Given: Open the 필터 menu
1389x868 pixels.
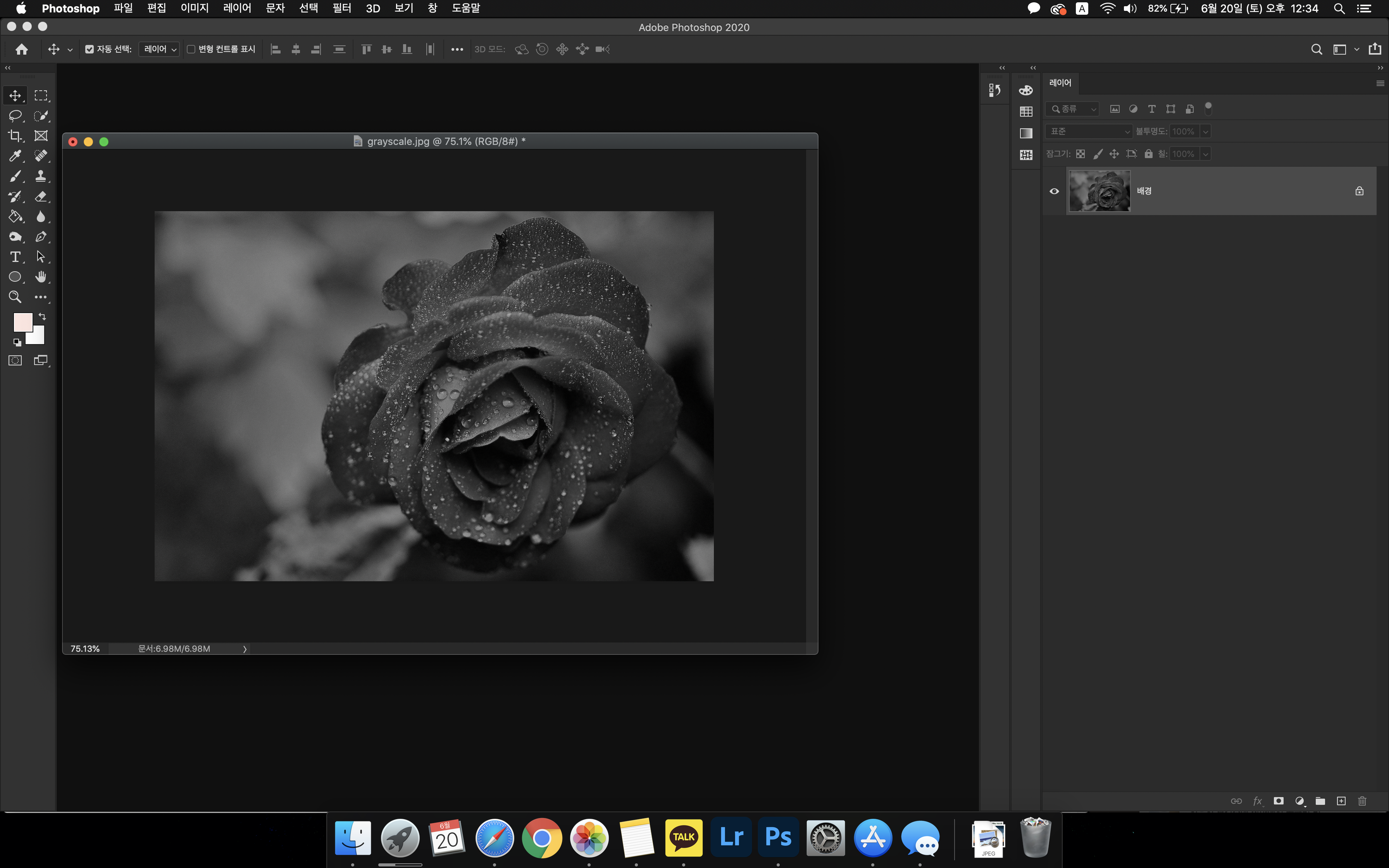Looking at the screenshot, I should pos(341,8).
